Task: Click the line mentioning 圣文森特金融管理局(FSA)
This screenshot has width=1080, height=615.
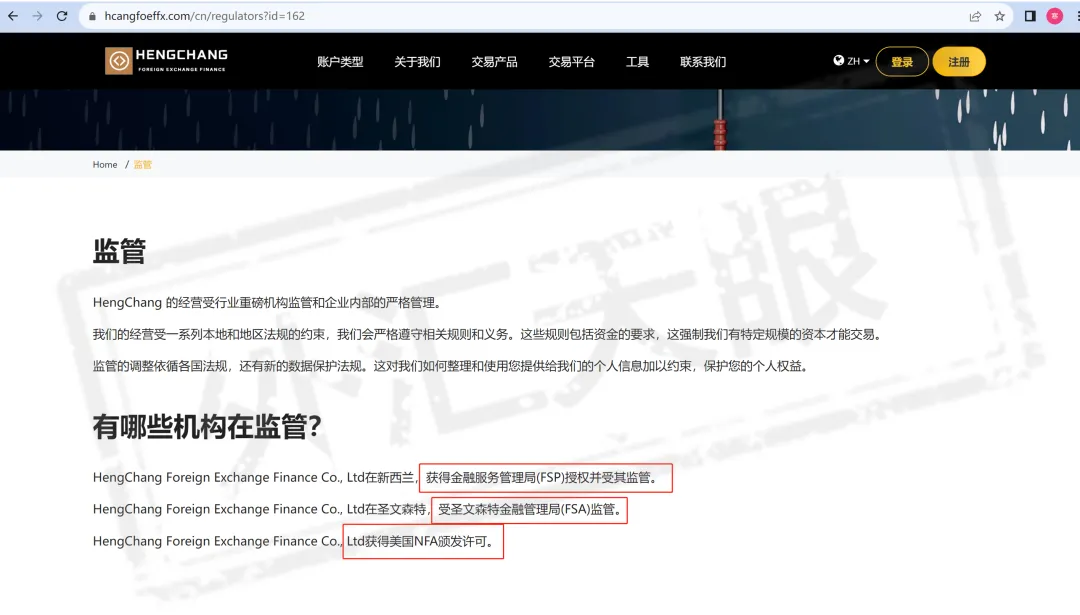Action: coord(358,509)
